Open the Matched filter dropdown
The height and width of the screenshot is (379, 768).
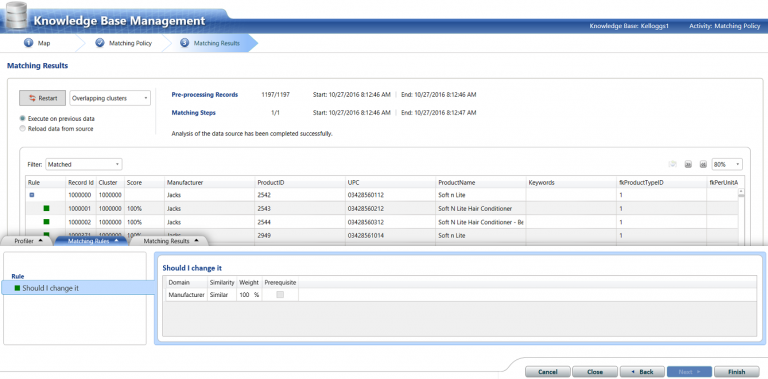click(84, 165)
